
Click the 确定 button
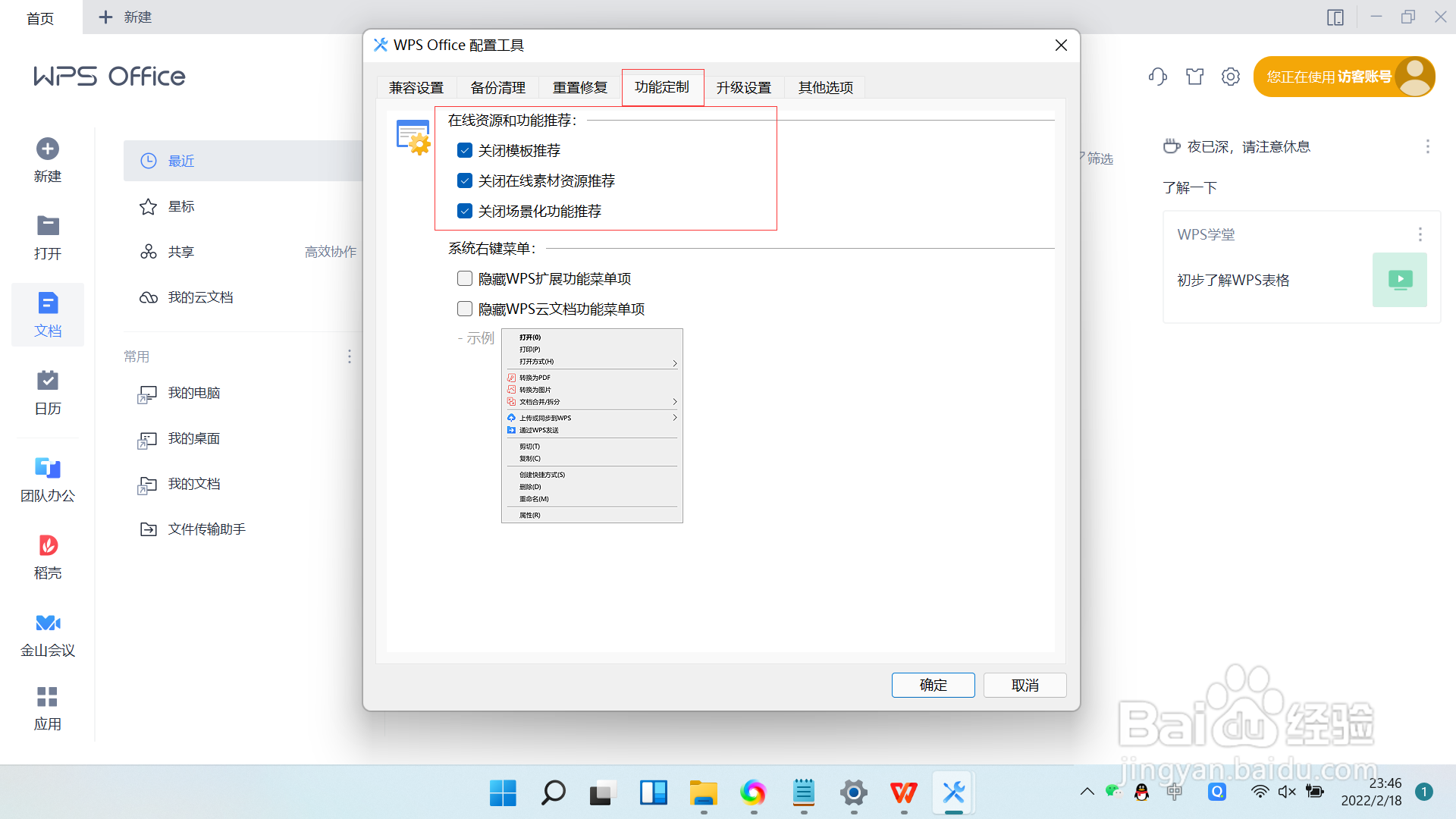click(933, 685)
